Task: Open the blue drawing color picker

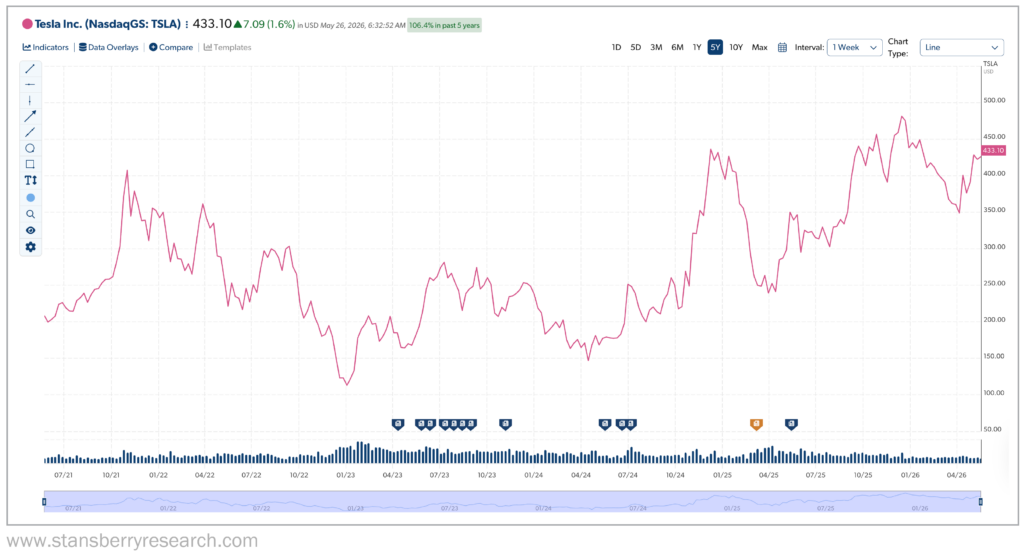Action: [x=30, y=198]
